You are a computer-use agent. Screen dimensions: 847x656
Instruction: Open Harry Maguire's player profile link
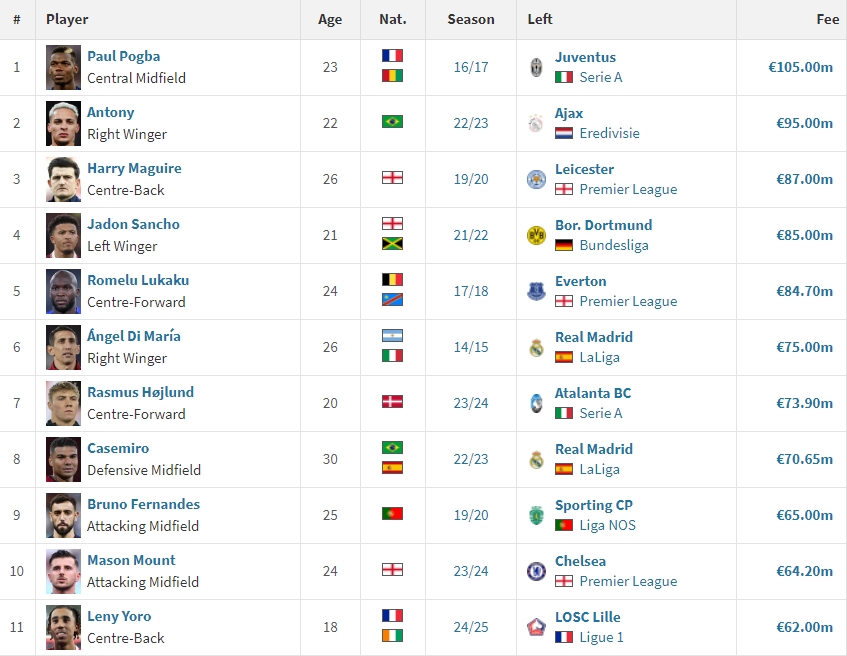134,168
